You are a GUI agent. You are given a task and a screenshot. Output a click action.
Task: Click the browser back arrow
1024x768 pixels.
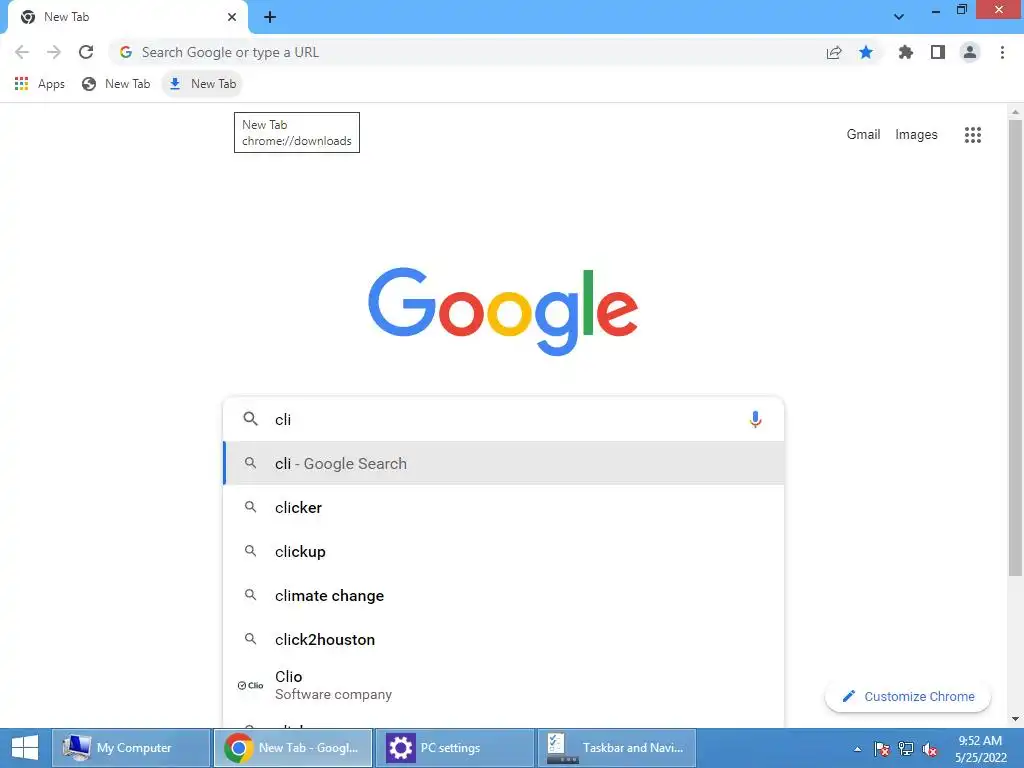point(22,52)
